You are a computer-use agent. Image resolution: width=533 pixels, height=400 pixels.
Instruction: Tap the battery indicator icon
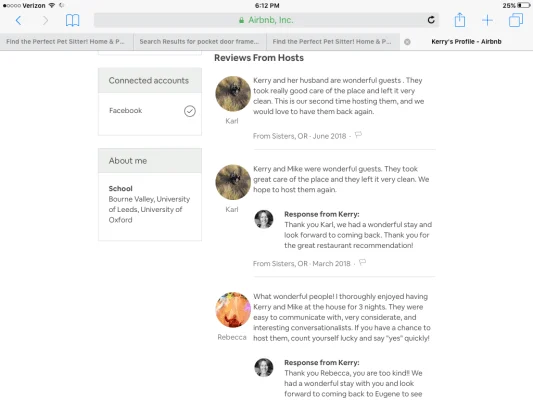(x=524, y=5)
